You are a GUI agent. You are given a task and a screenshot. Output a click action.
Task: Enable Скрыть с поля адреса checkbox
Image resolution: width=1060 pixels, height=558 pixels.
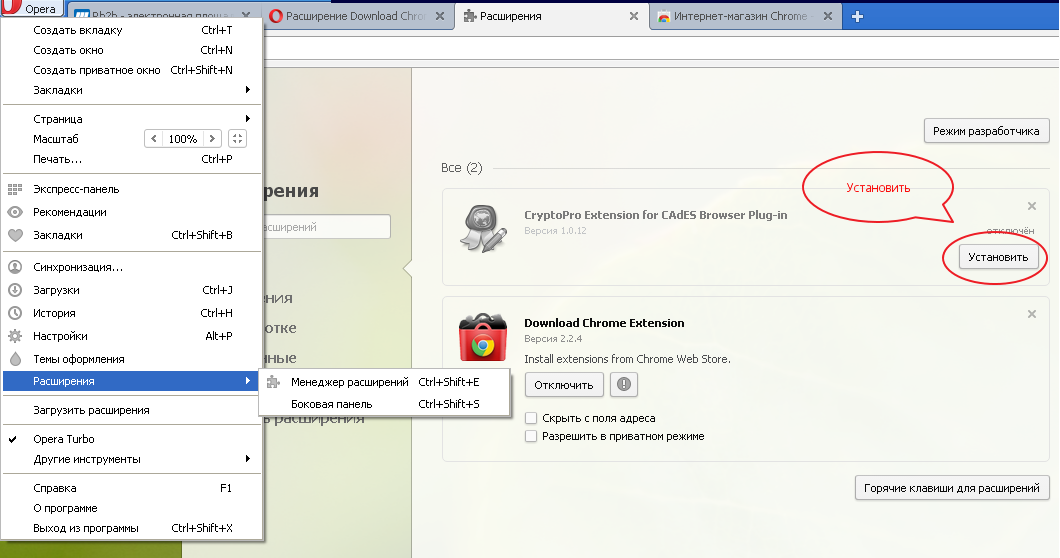[x=532, y=418]
